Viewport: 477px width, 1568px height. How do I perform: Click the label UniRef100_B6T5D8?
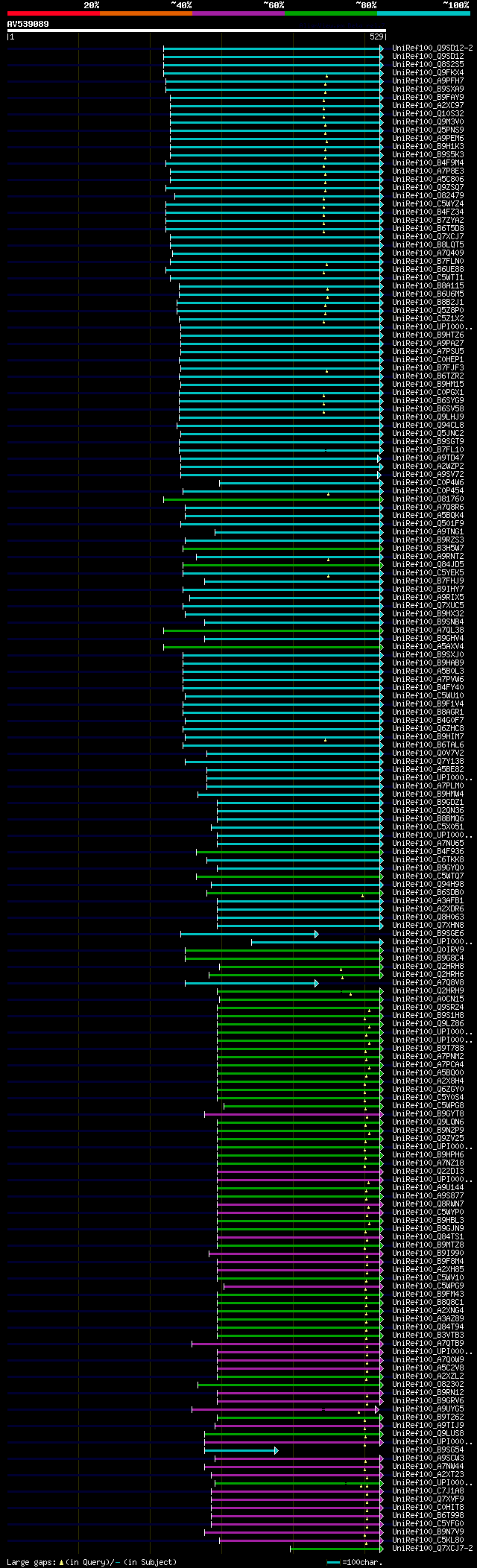[428, 229]
